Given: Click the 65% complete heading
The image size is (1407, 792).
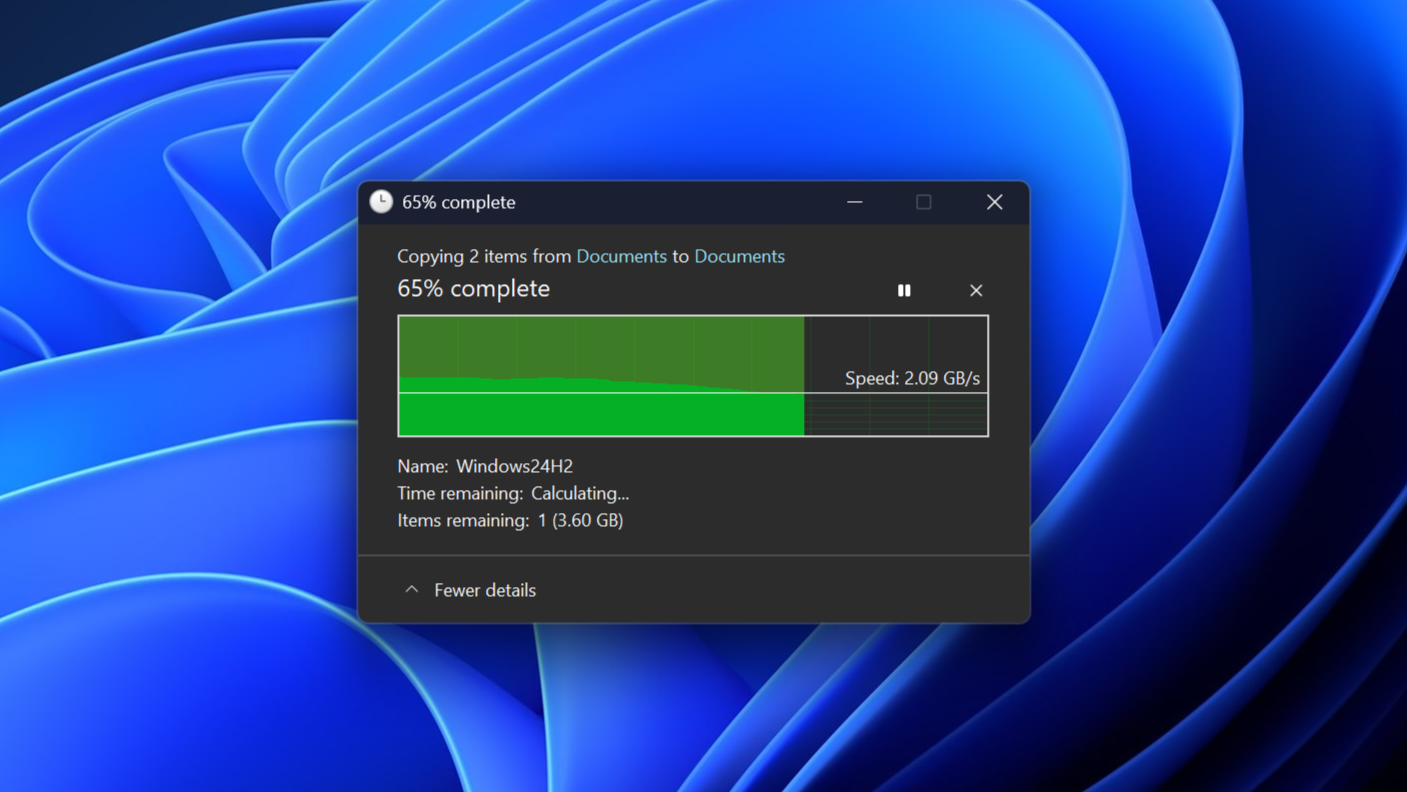Looking at the screenshot, I should click(473, 289).
